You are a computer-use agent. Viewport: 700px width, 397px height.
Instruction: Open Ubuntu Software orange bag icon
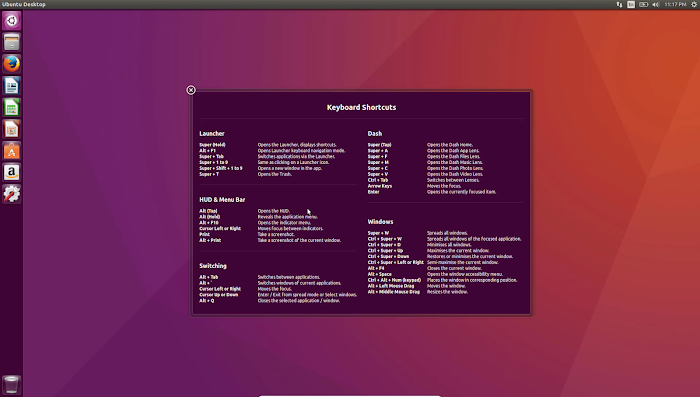pyautogui.click(x=12, y=151)
